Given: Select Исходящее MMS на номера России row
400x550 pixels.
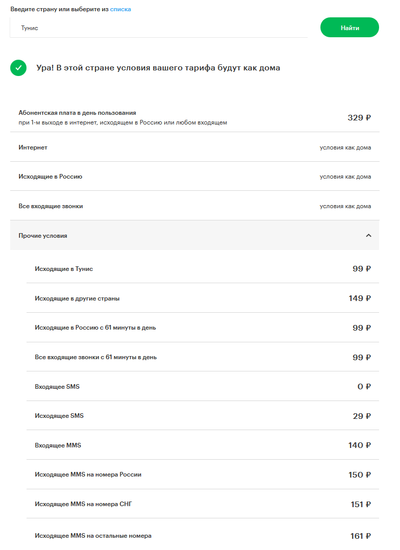Looking at the screenshot, I should coord(203,475).
